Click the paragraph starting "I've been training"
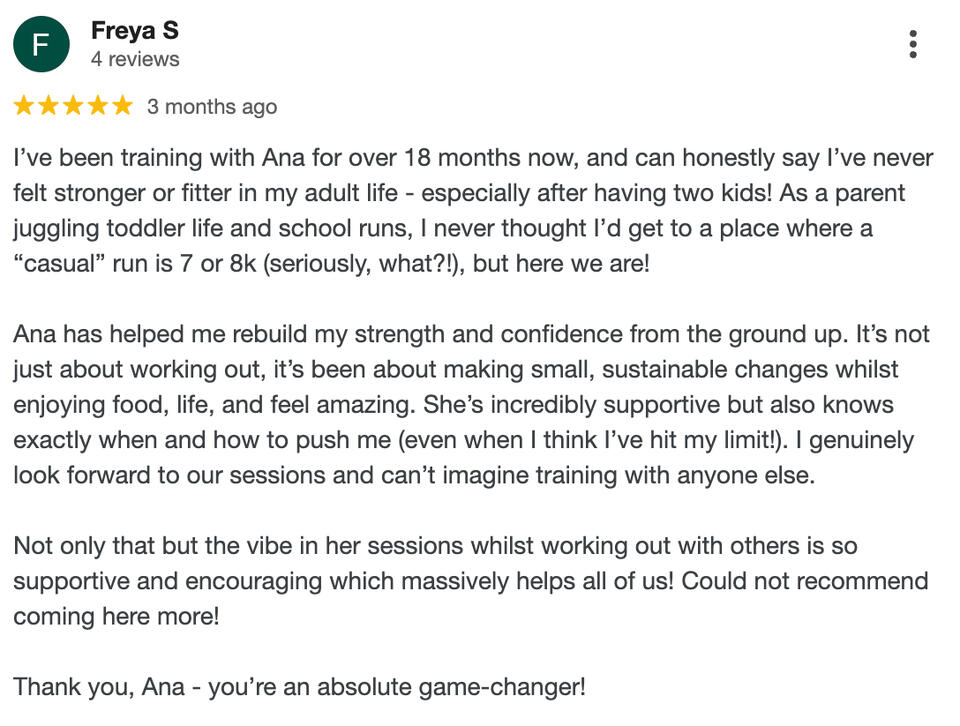 tap(470, 210)
